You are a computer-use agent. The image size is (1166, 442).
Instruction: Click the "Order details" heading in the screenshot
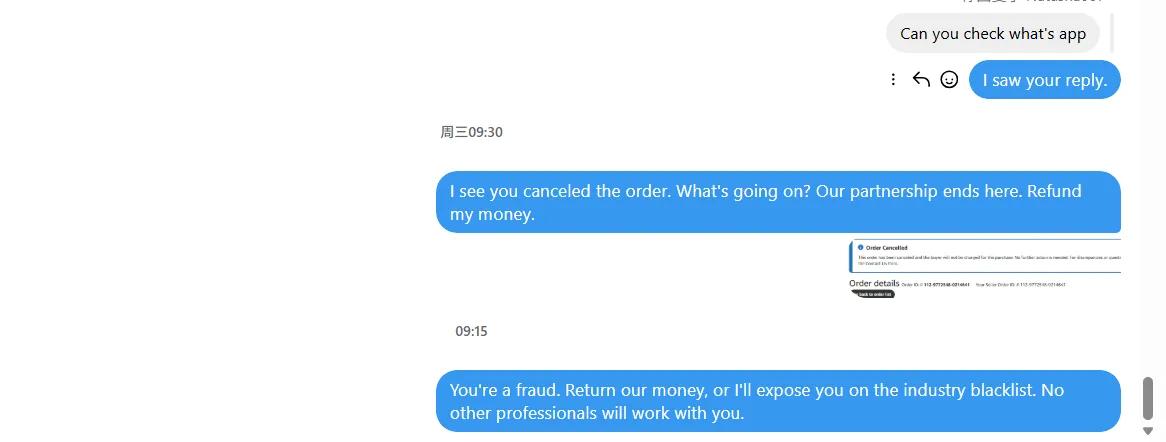[874, 284]
